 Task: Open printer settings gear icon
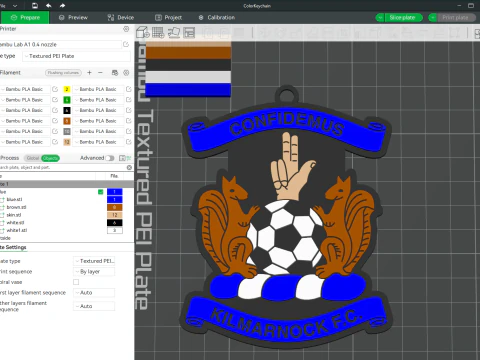(126, 29)
